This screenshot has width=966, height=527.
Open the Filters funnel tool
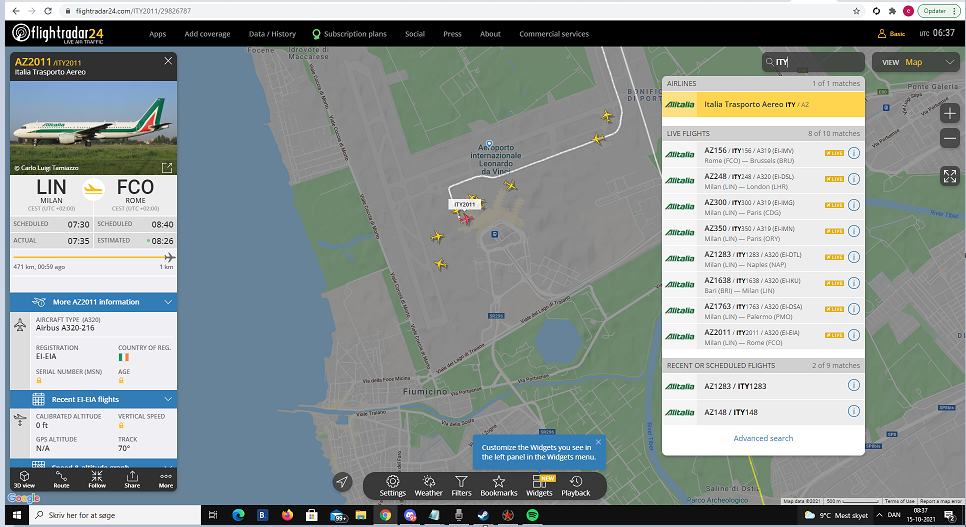point(461,486)
